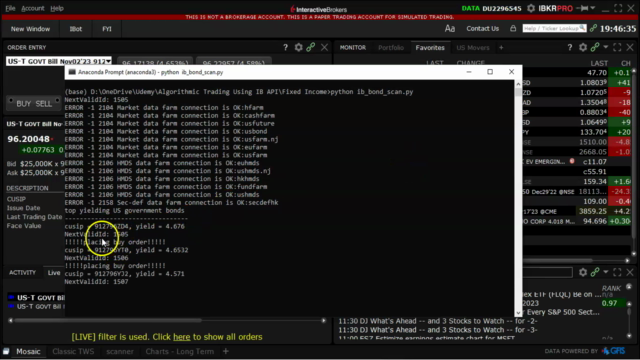Click the Anaconda Prompt vertical scrollbar down arrow
Image resolution: width=640 pixels, height=360 pixels.
[518, 313]
